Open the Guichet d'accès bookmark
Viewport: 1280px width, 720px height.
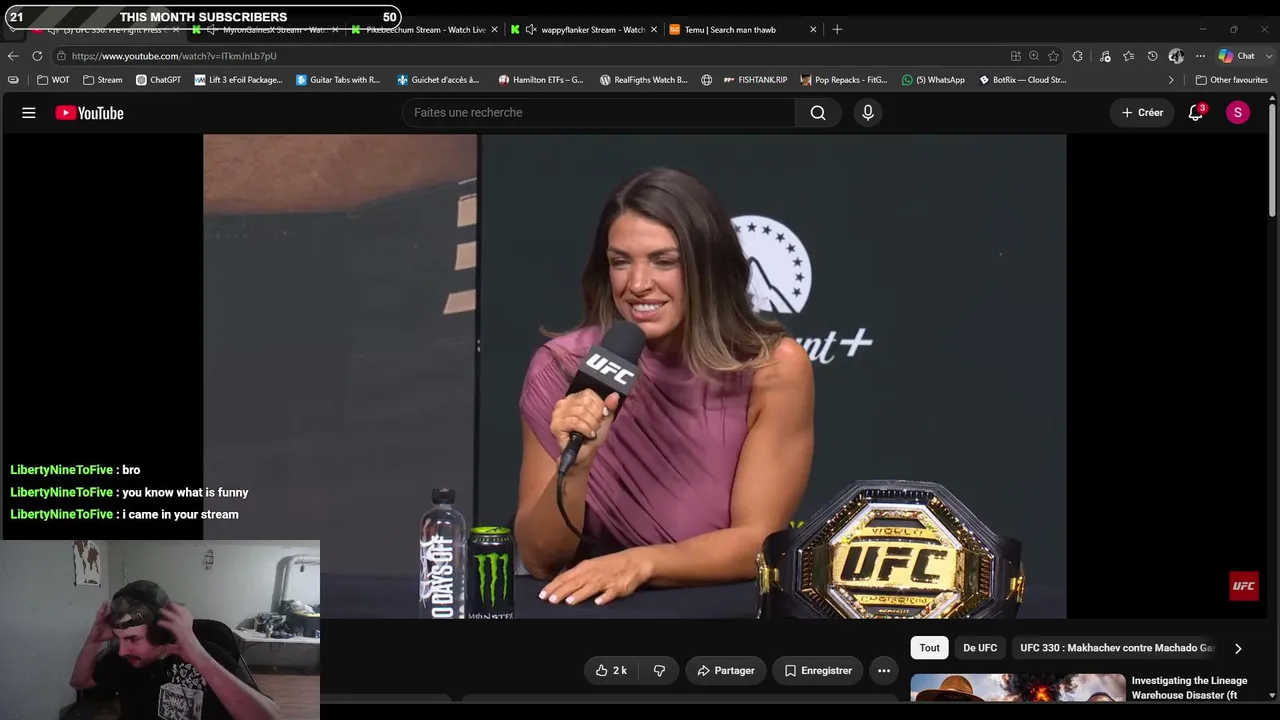coord(438,80)
